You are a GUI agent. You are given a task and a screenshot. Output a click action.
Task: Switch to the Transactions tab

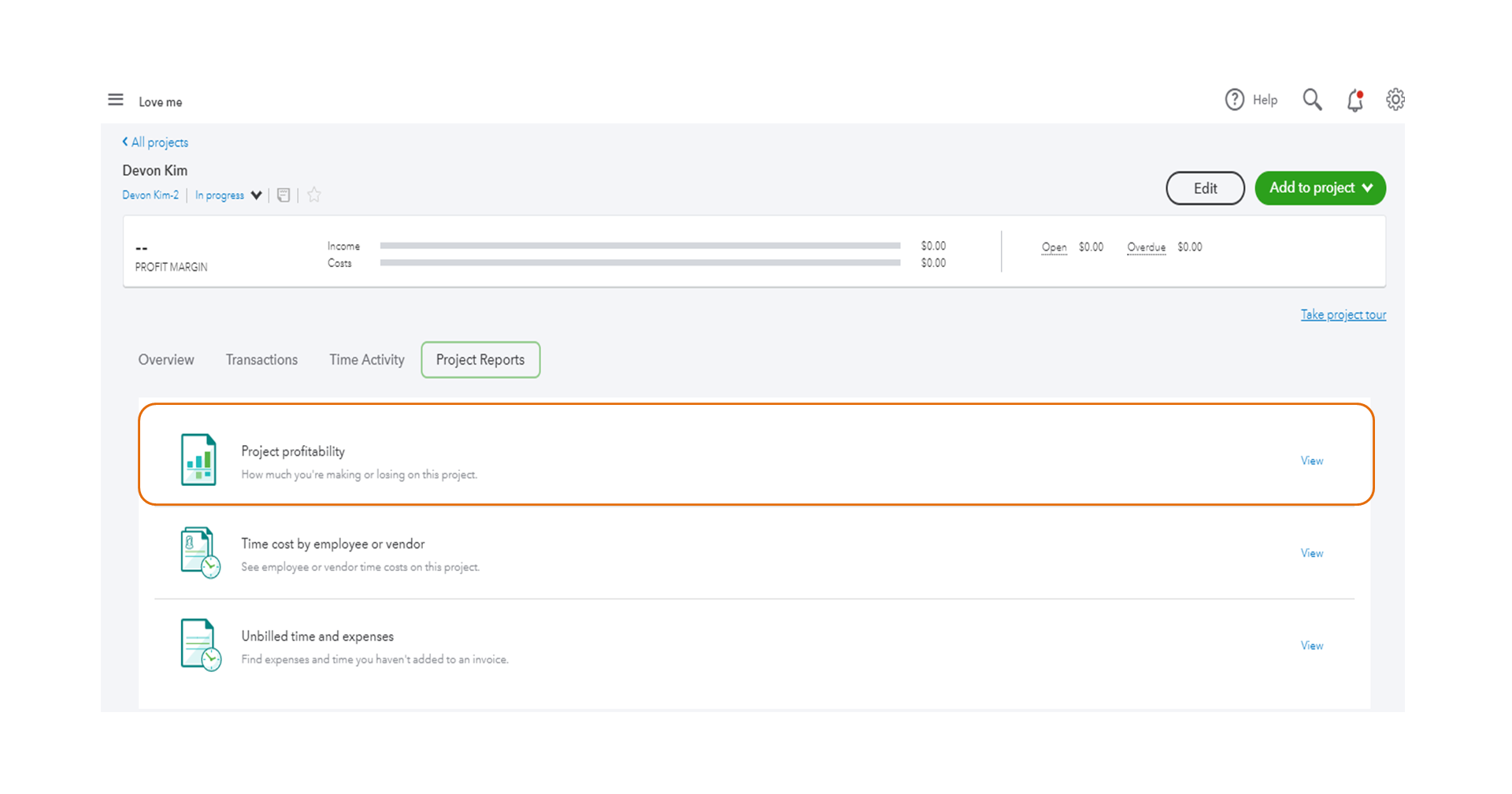point(261,359)
